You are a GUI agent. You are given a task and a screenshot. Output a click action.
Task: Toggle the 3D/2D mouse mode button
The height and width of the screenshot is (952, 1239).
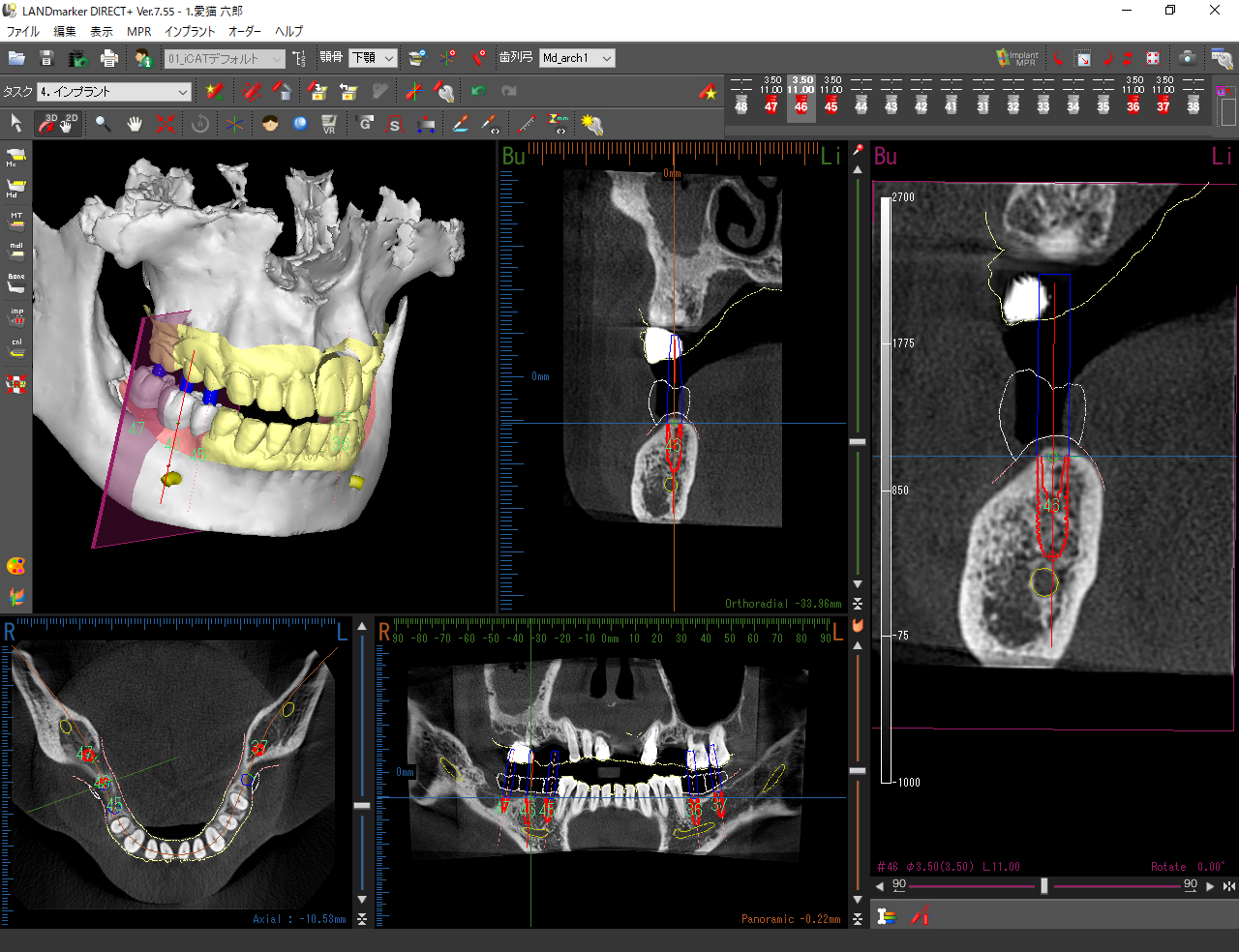[58, 123]
